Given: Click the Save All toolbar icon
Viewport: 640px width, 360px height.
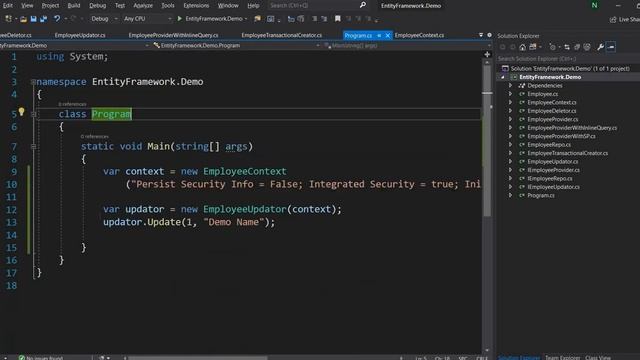Looking at the screenshot, I should pyautogui.click(x=43, y=19).
